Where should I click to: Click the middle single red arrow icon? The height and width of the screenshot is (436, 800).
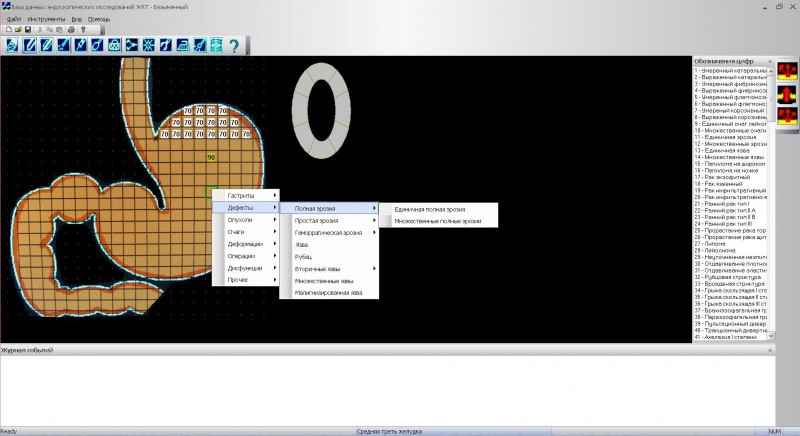click(x=787, y=94)
